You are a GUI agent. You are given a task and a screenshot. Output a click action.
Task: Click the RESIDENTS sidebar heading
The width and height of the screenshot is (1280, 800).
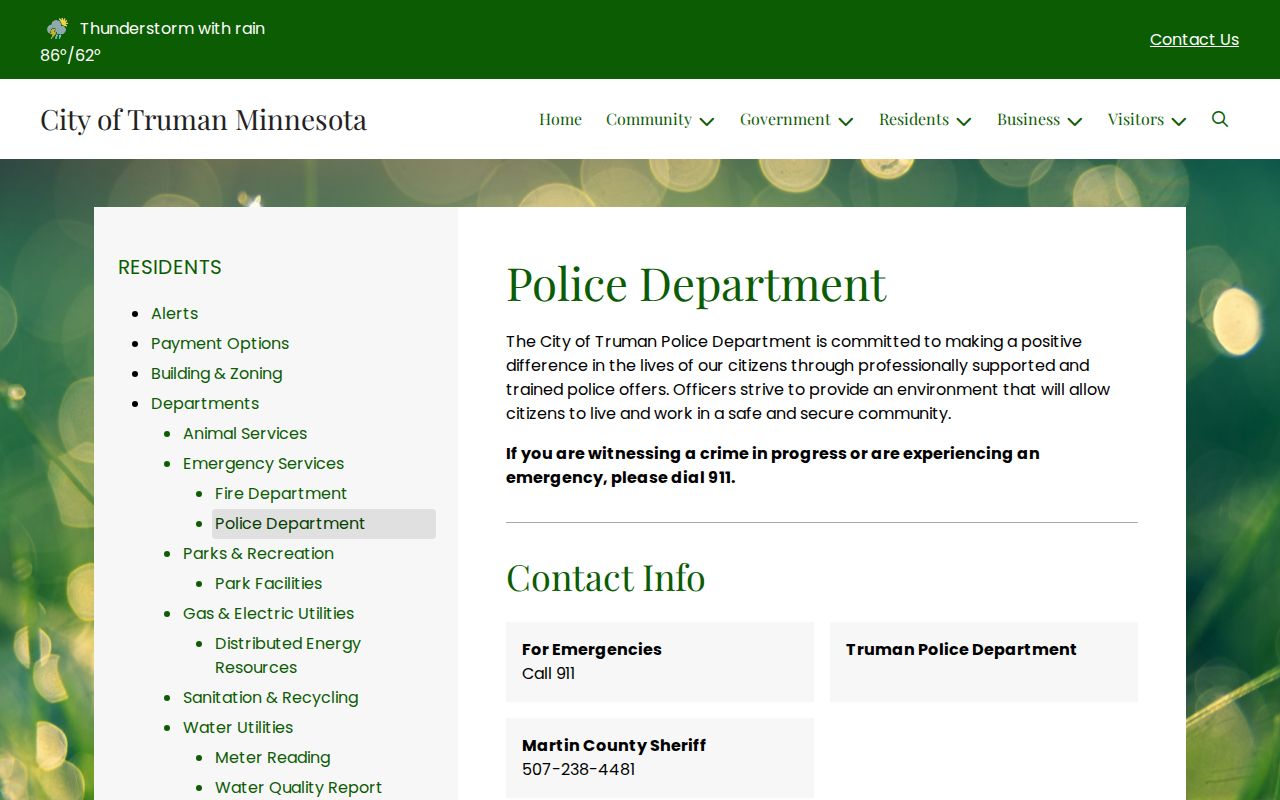click(x=170, y=267)
